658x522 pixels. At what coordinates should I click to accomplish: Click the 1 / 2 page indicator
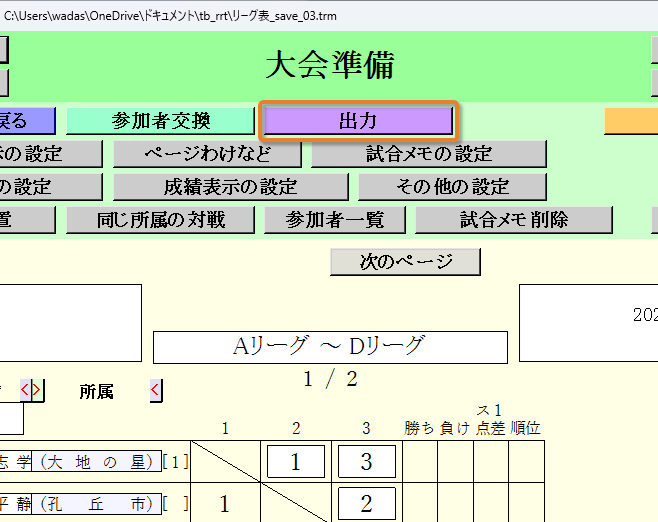click(x=330, y=379)
